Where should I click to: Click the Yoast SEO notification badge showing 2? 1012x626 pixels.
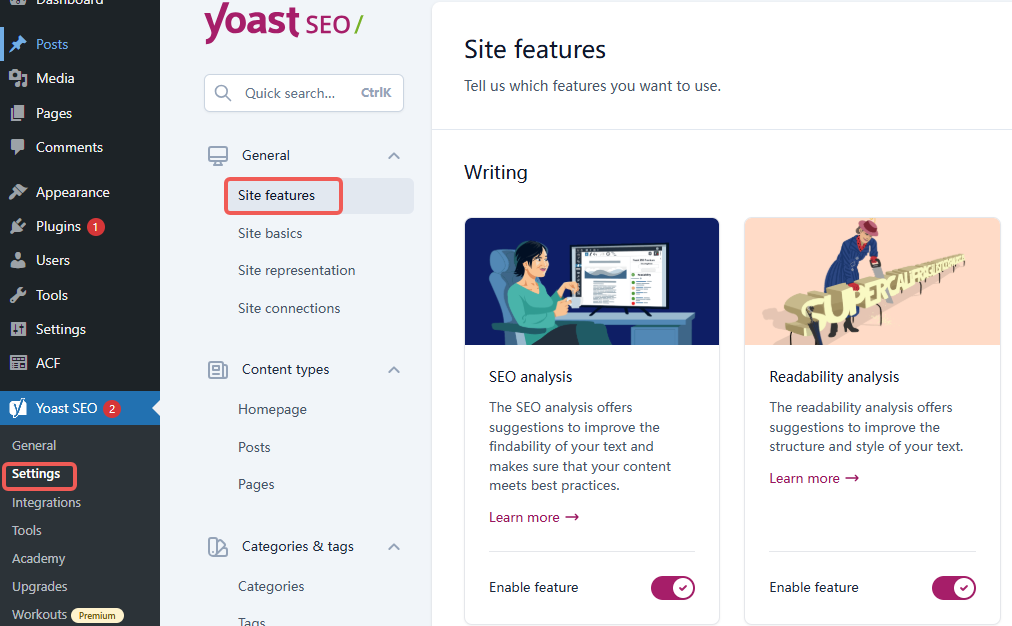click(x=112, y=409)
